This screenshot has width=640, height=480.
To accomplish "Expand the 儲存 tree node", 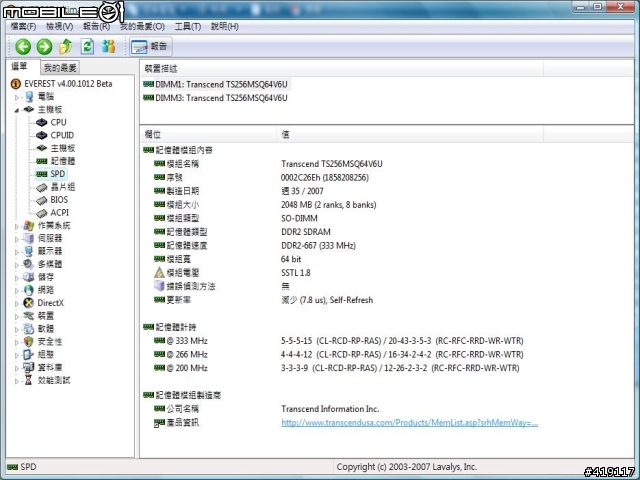I will (17, 278).
